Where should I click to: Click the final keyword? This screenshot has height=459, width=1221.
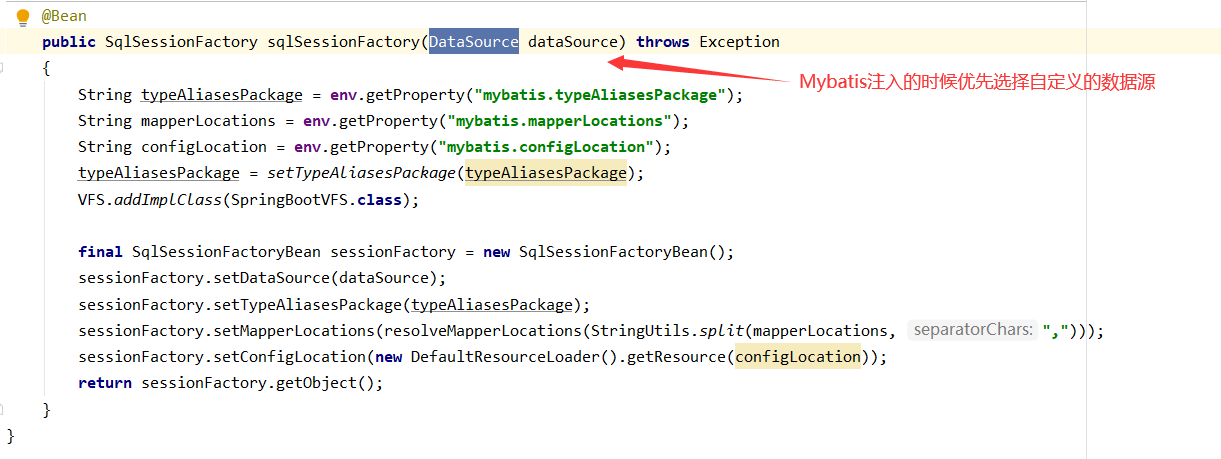[x=100, y=252]
